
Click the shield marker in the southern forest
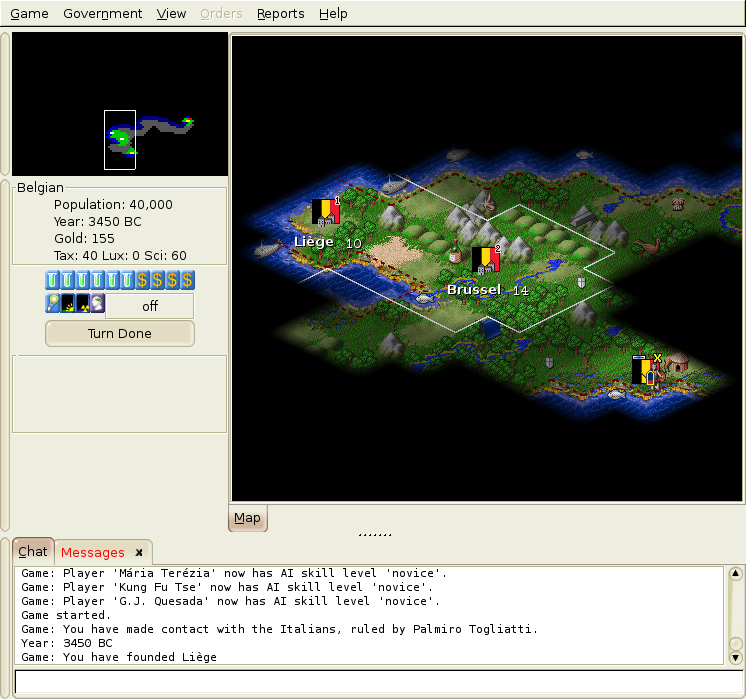[x=550, y=363]
